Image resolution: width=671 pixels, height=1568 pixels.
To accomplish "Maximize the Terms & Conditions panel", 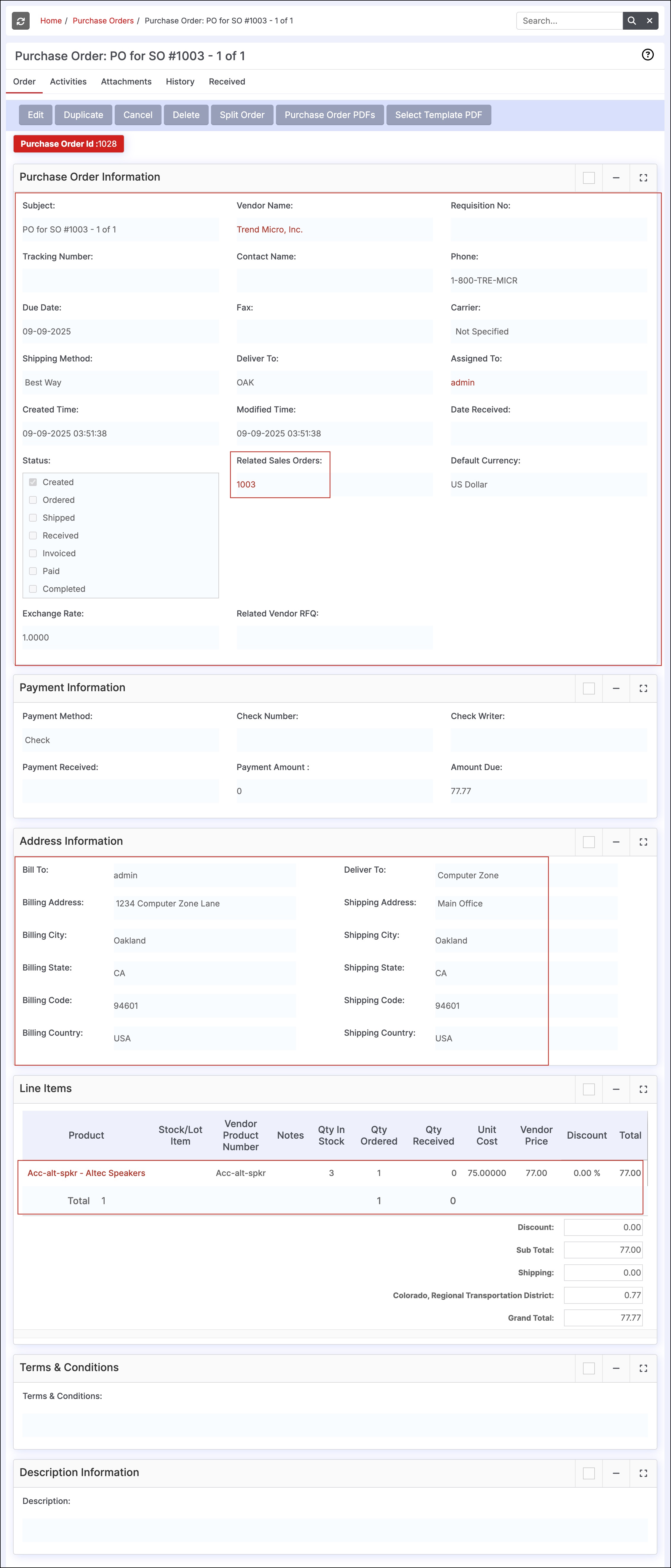I will click(643, 1368).
